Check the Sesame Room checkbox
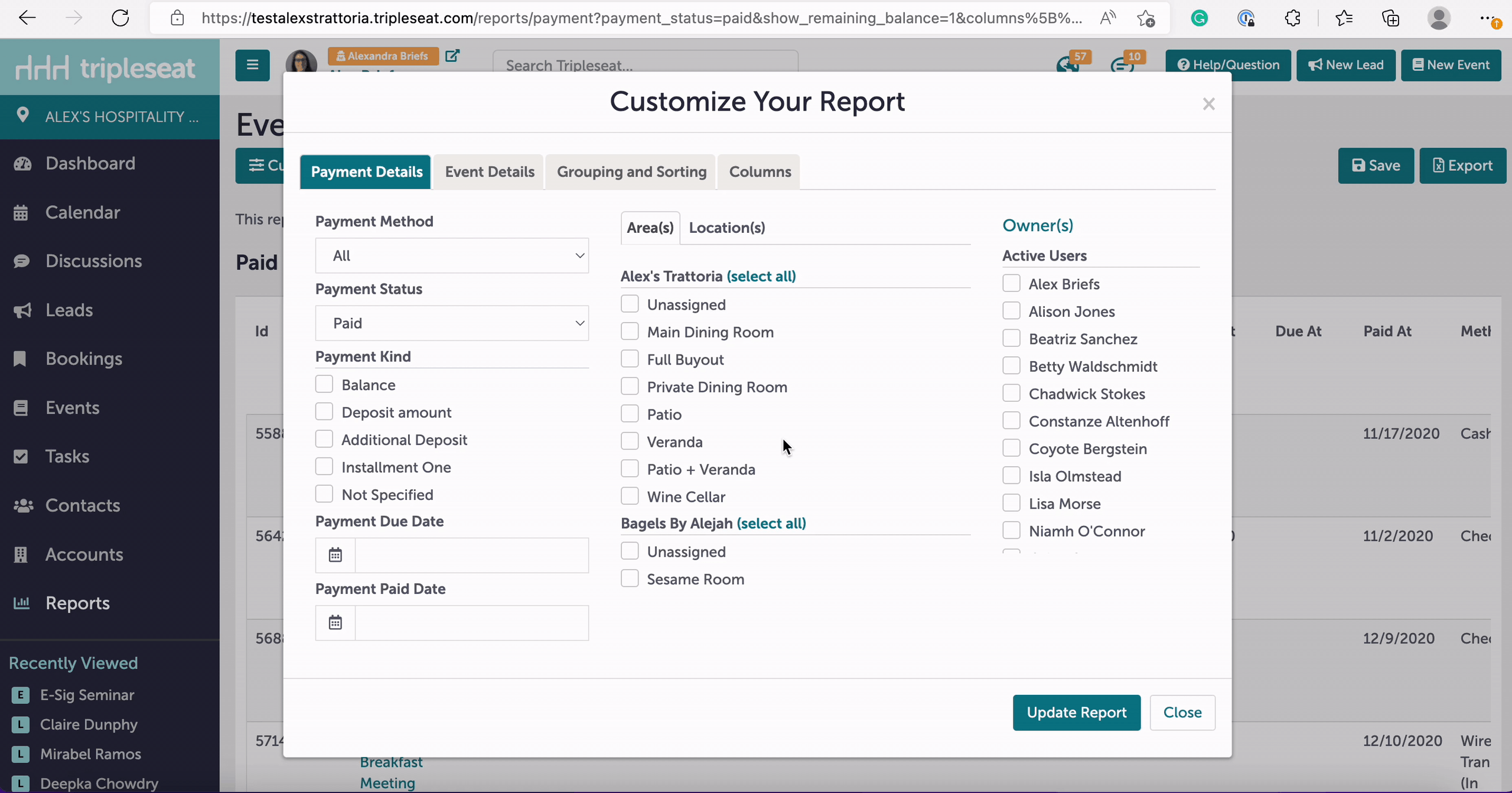Screen dimensions: 1512x793 click(630, 578)
